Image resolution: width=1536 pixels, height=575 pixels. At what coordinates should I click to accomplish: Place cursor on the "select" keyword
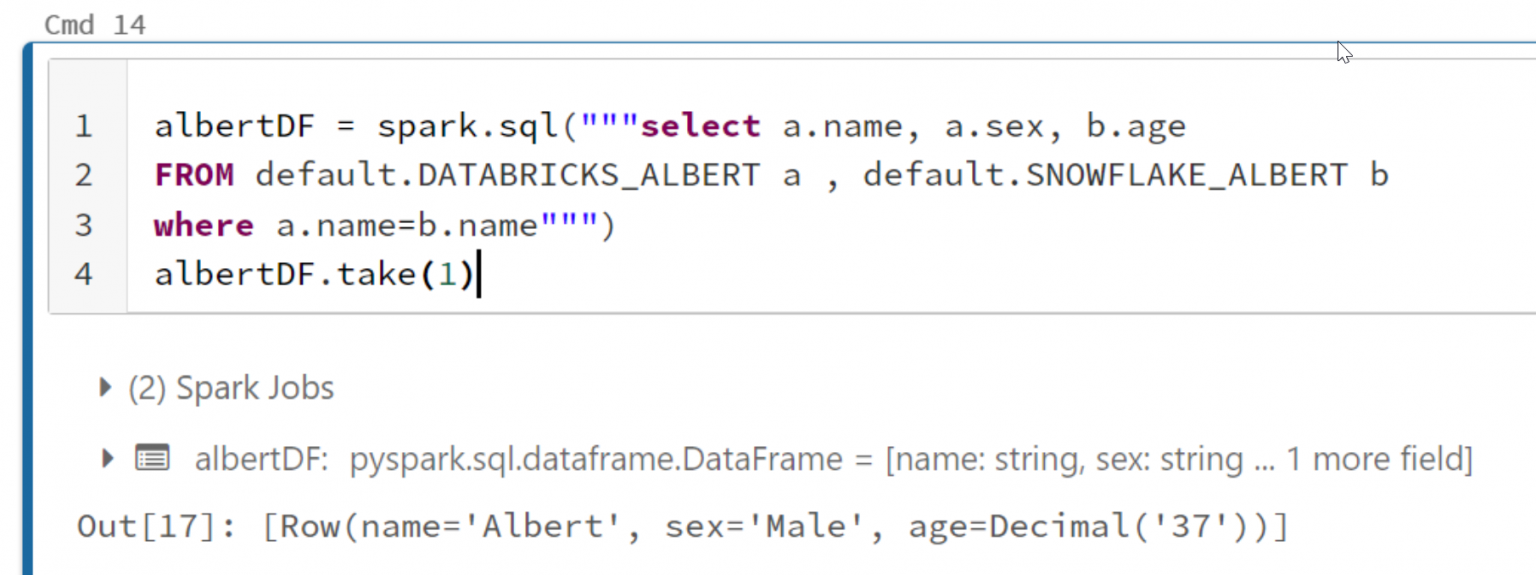coord(700,127)
